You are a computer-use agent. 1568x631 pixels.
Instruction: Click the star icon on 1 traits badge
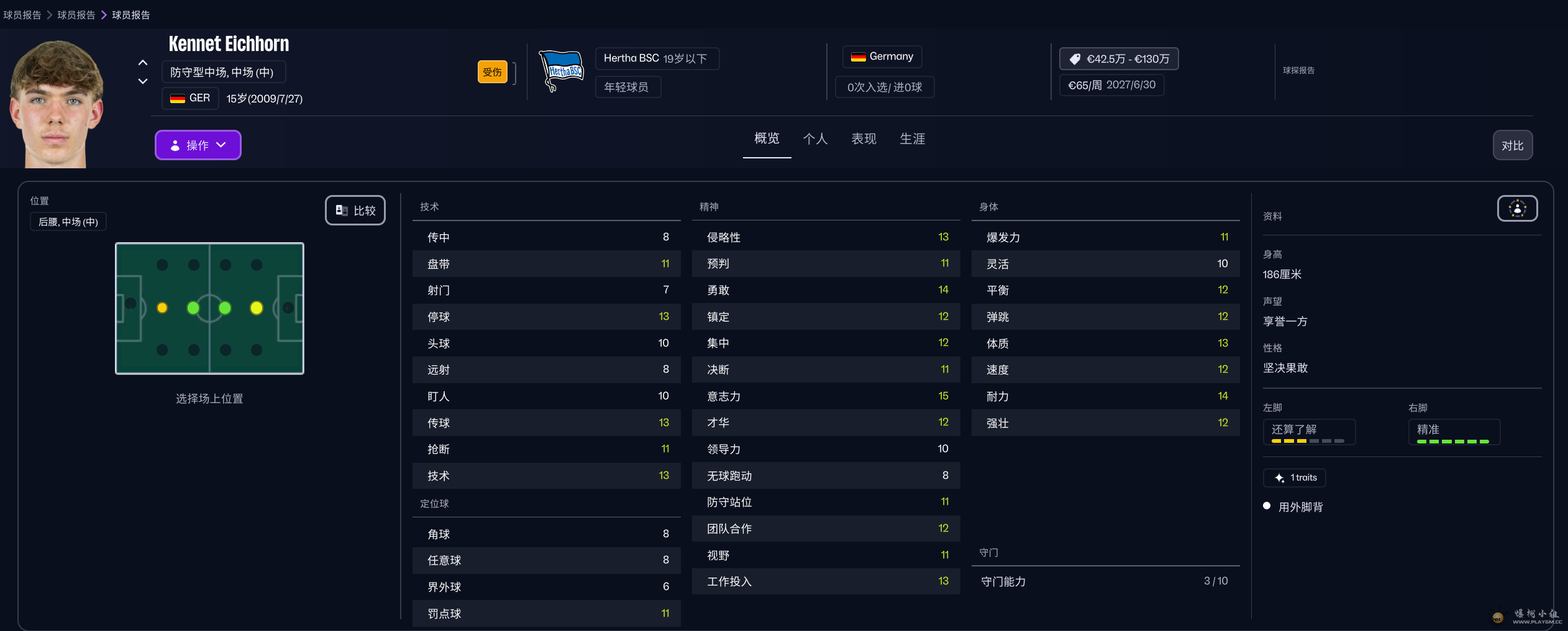1279,478
